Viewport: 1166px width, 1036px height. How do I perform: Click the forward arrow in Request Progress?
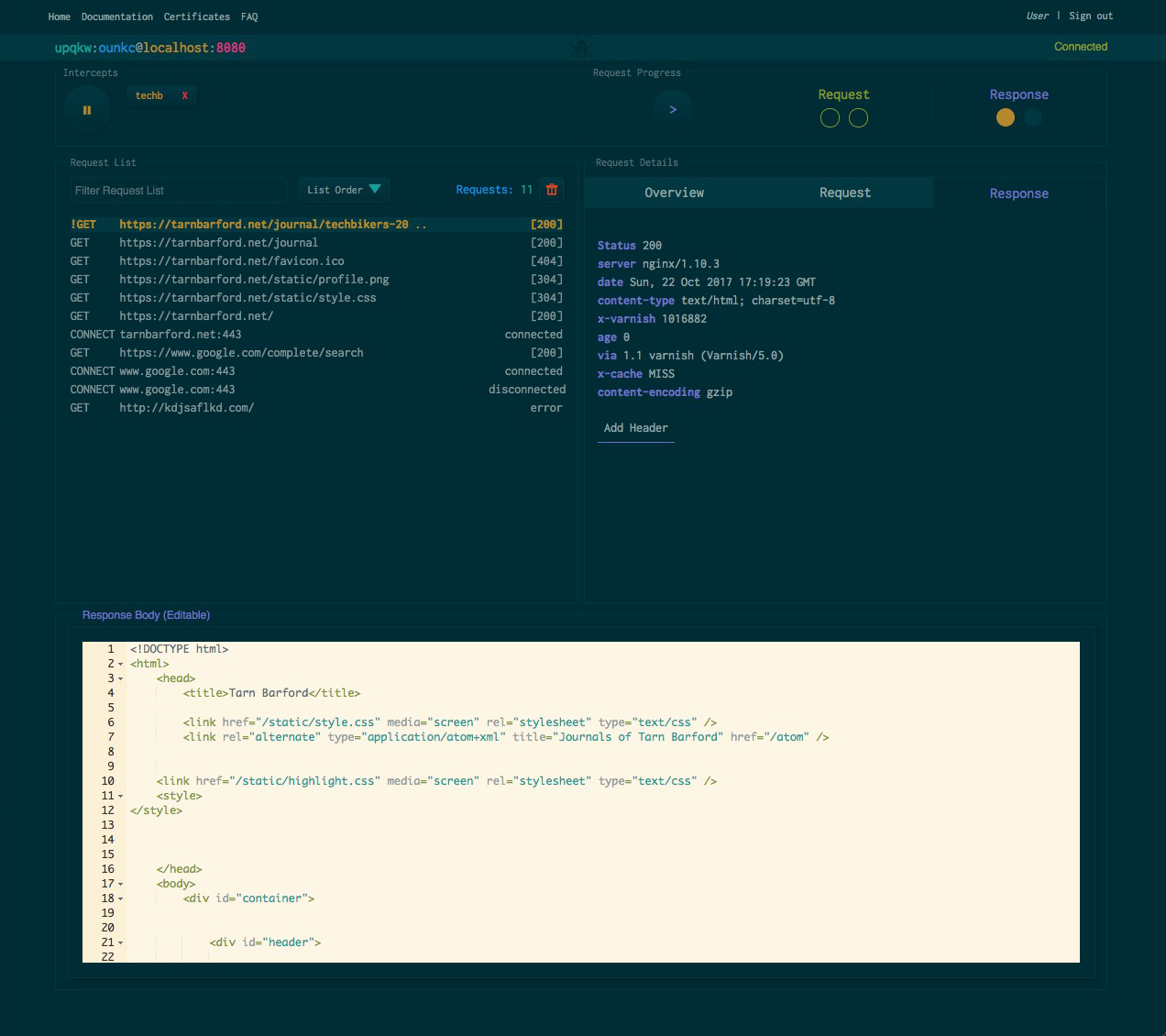tap(673, 109)
